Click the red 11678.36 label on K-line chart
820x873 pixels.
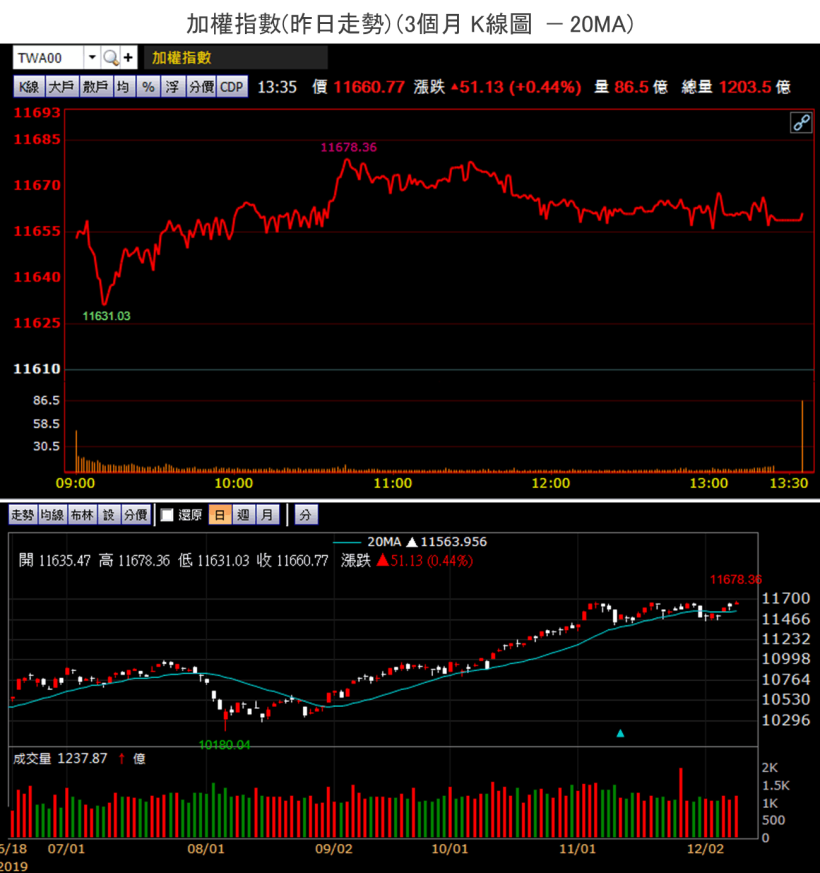tap(735, 580)
